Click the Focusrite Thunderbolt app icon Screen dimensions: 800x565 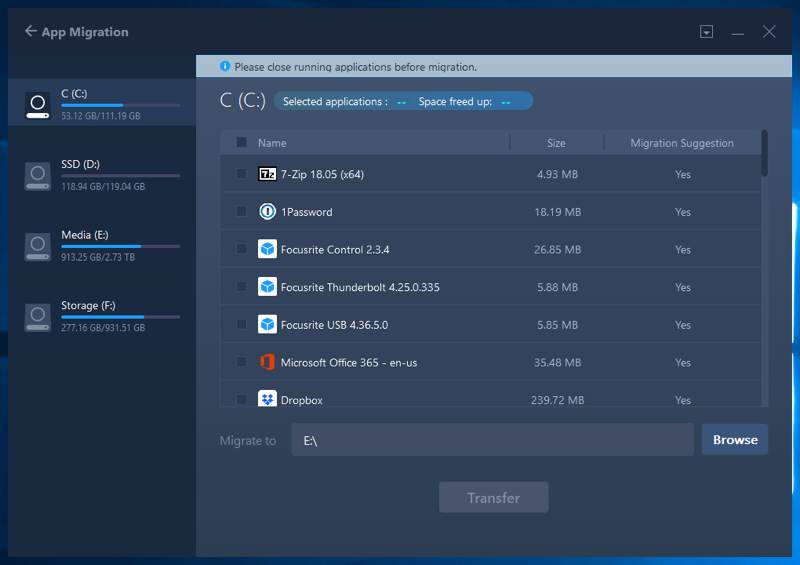click(x=267, y=287)
